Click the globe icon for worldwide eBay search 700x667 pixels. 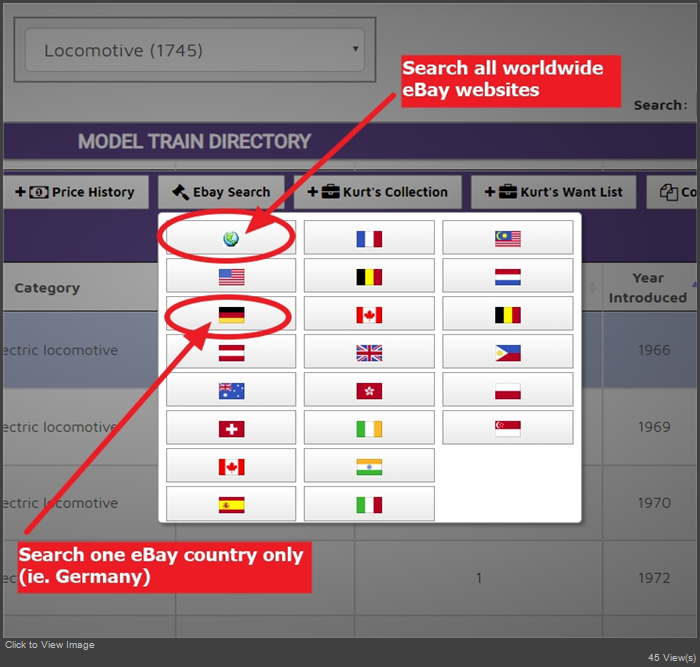[231, 238]
